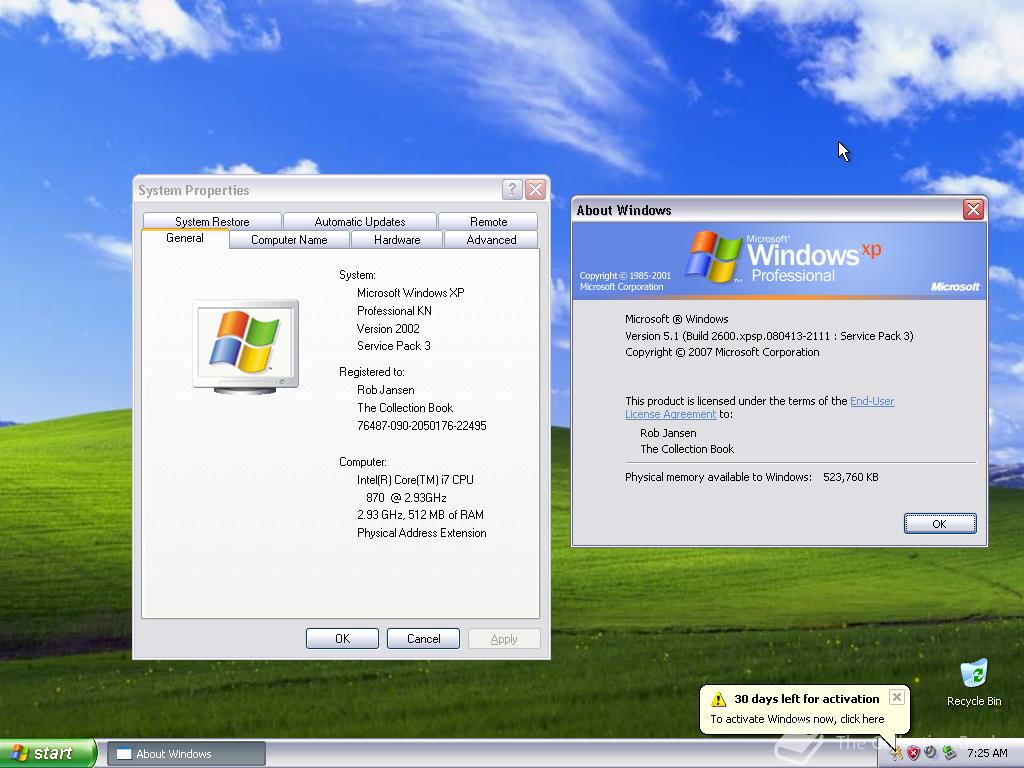Click the product ID 76487-090-2050176-22495

coord(421,426)
